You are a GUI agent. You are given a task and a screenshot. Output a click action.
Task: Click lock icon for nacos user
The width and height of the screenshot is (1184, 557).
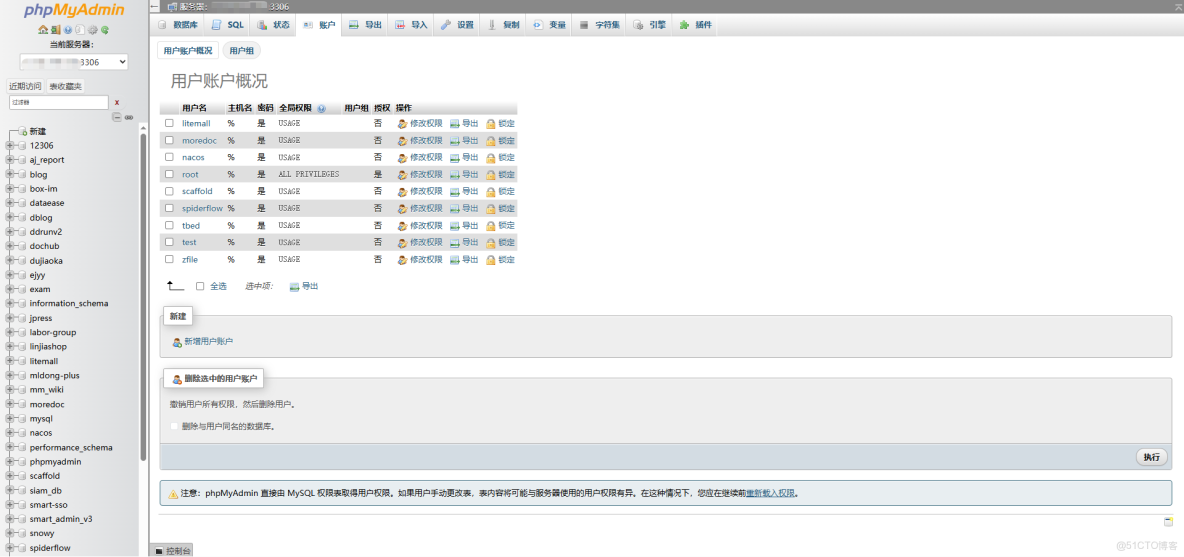pyautogui.click(x=491, y=158)
